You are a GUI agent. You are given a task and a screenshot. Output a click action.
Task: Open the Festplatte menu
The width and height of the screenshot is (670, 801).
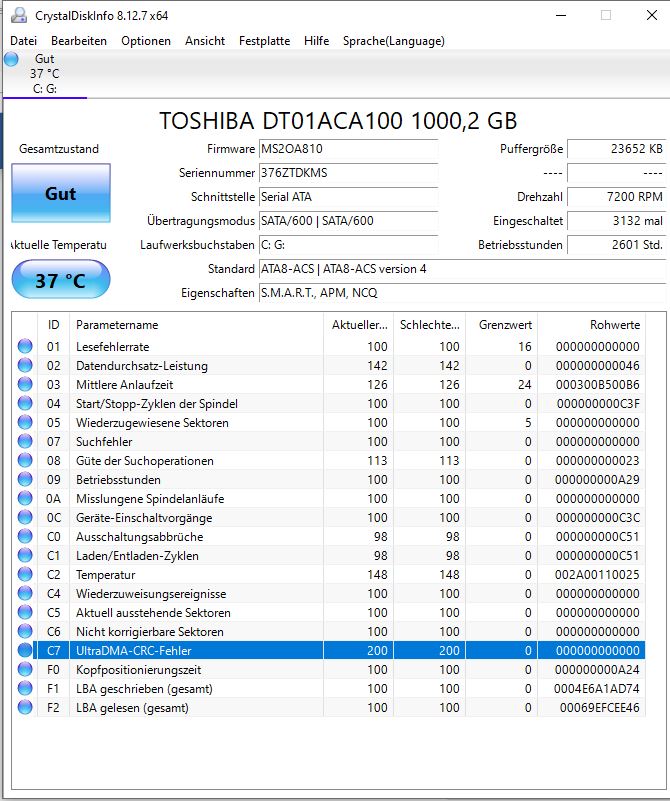(x=265, y=41)
